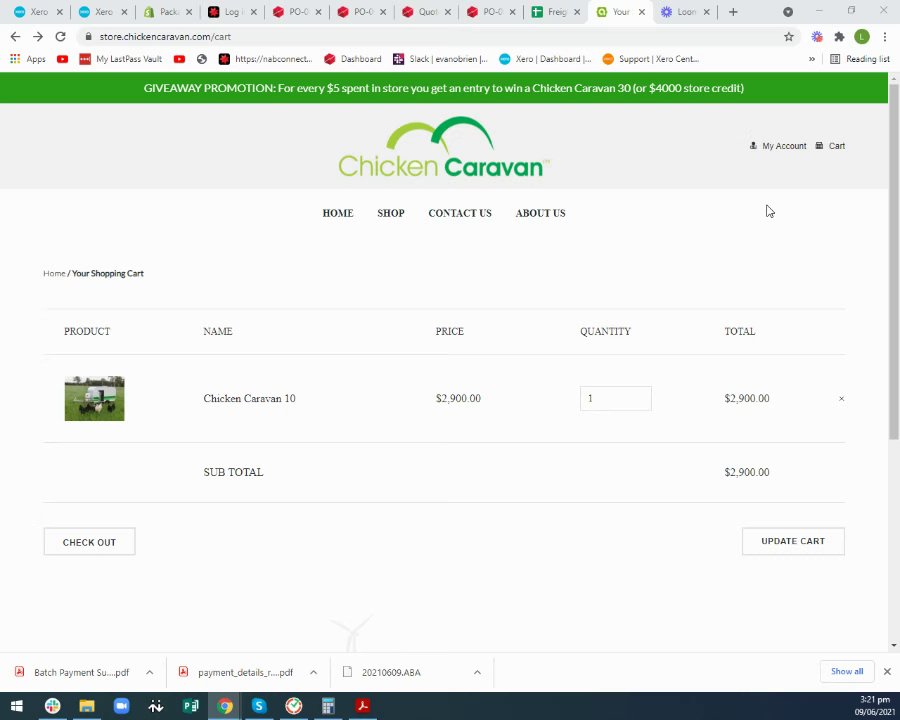Screen dimensions: 900x720
Task: Click the Chicken Caravan logo
Action: (444, 147)
